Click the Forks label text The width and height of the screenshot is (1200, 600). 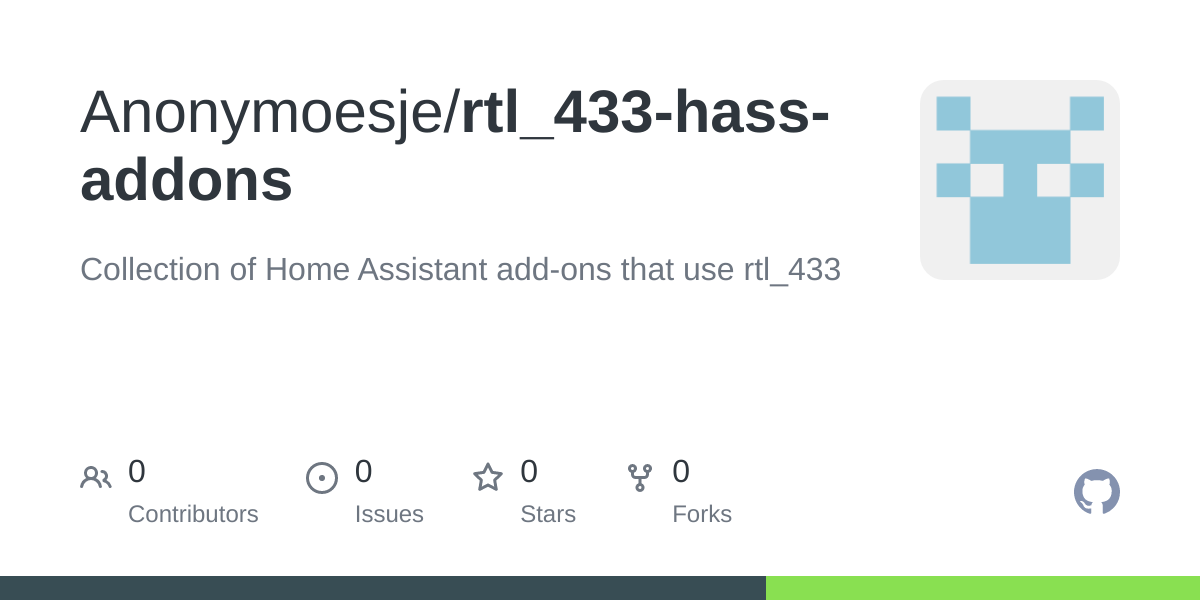tap(702, 514)
